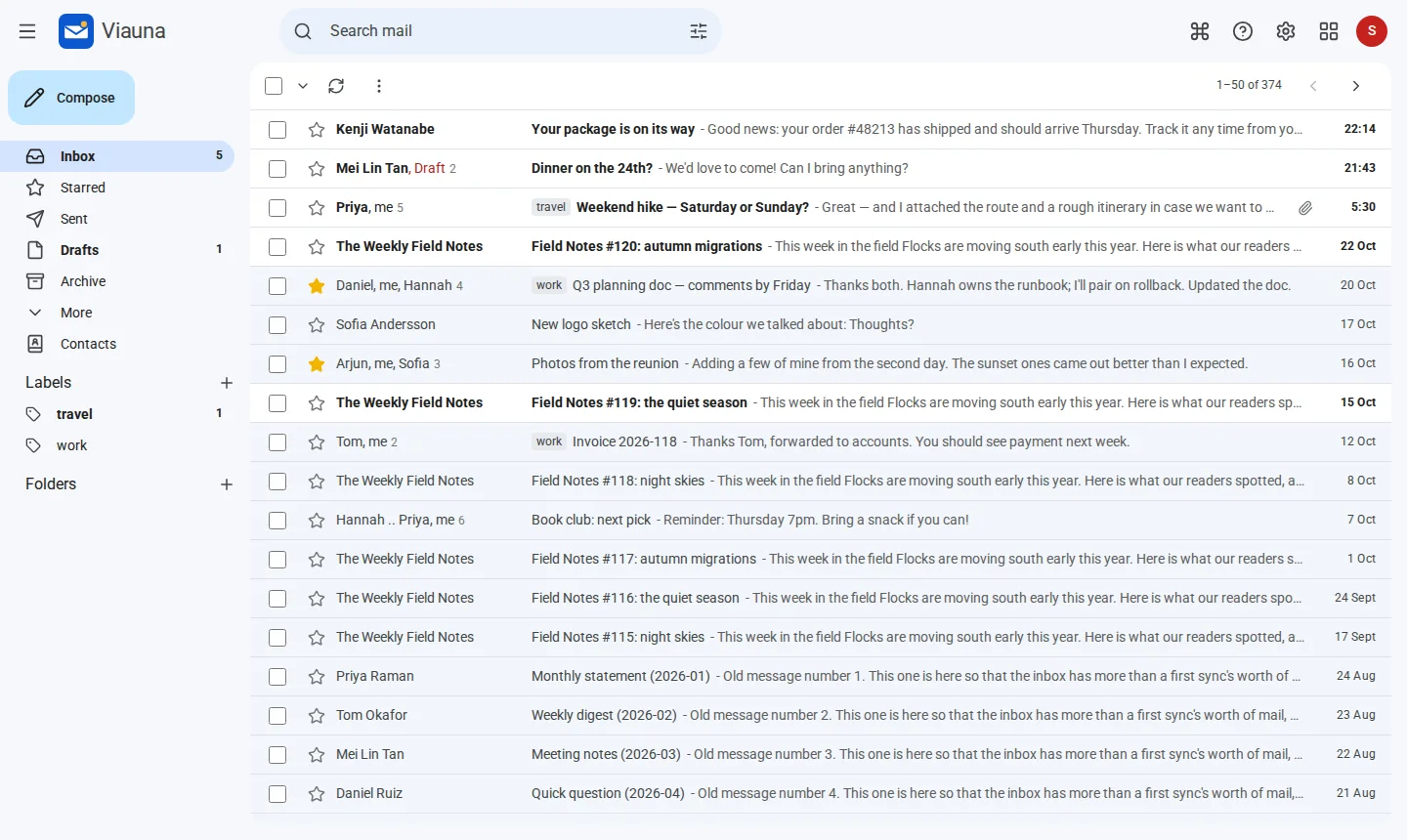The height and width of the screenshot is (840, 1407).
Task: Open keyboard shortcuts command icon
Action: (x=1200, y=31)
